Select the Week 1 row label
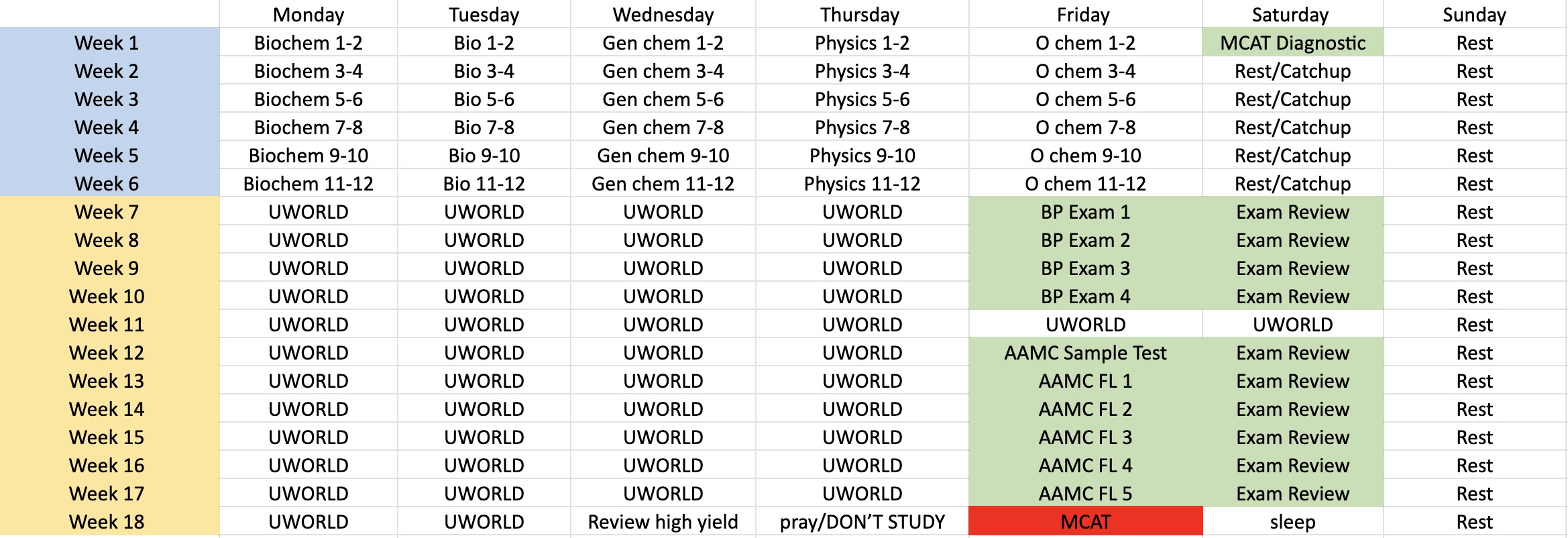 coord(107,43)
